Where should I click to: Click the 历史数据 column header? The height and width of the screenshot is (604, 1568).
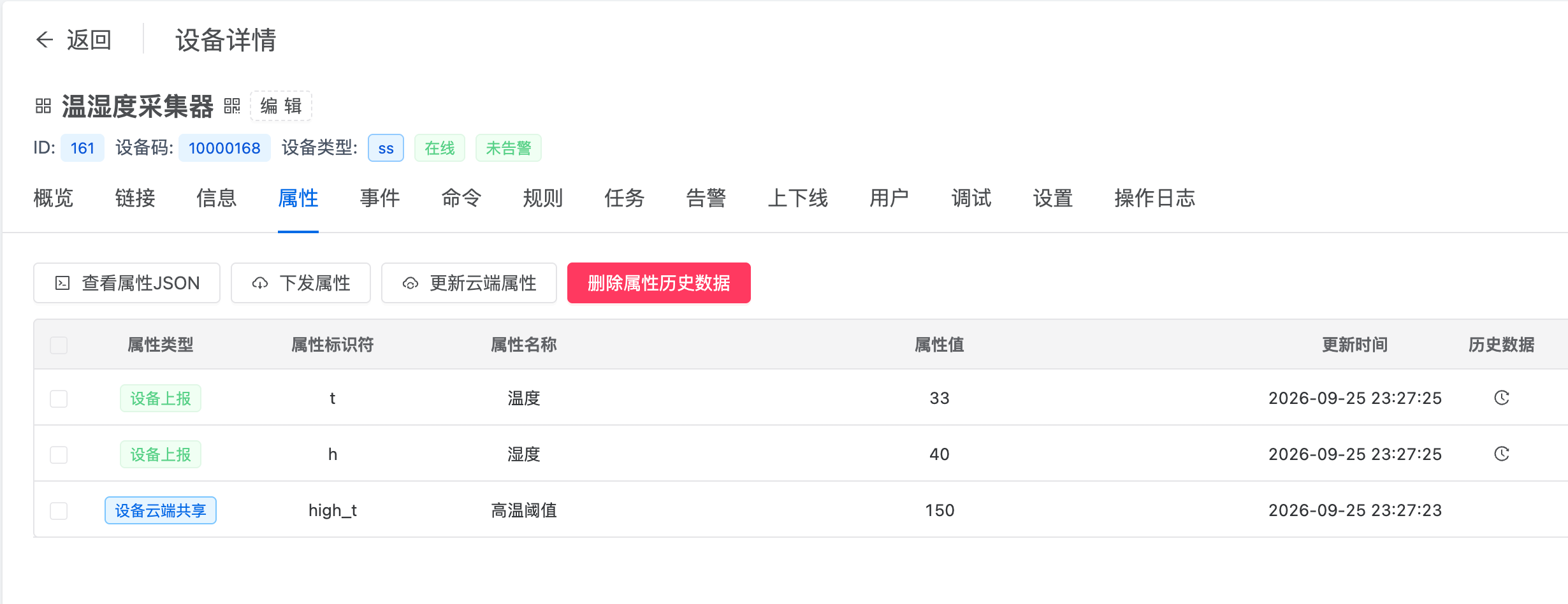coord(1502,345)
